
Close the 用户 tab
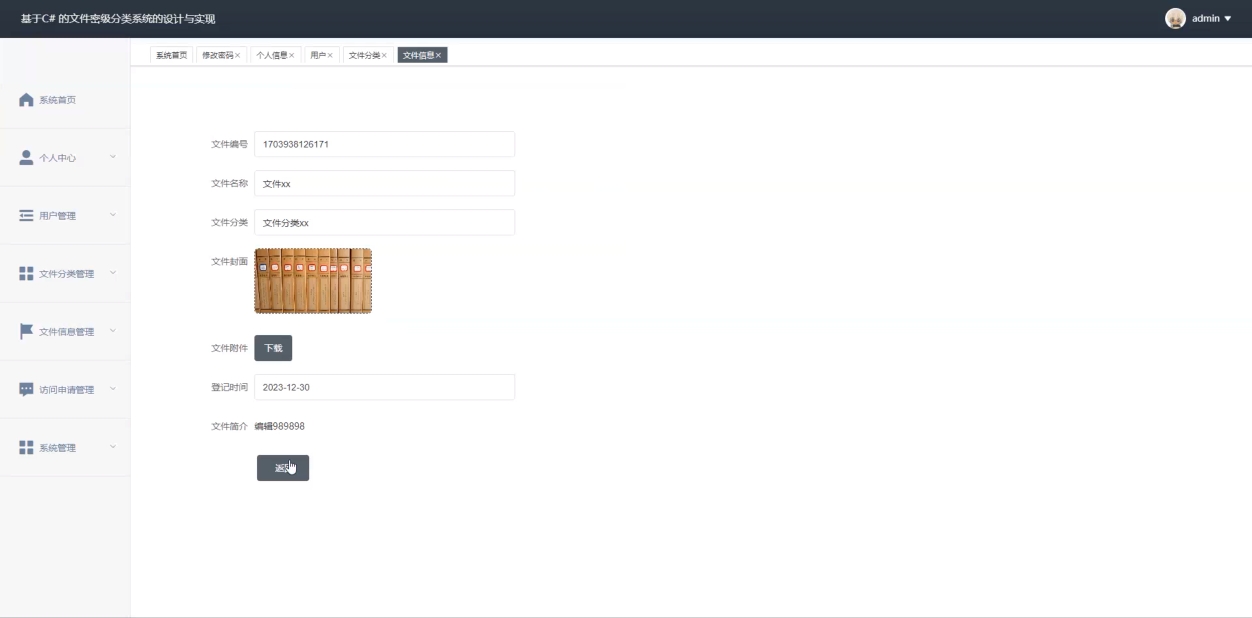tap(330, 55)
